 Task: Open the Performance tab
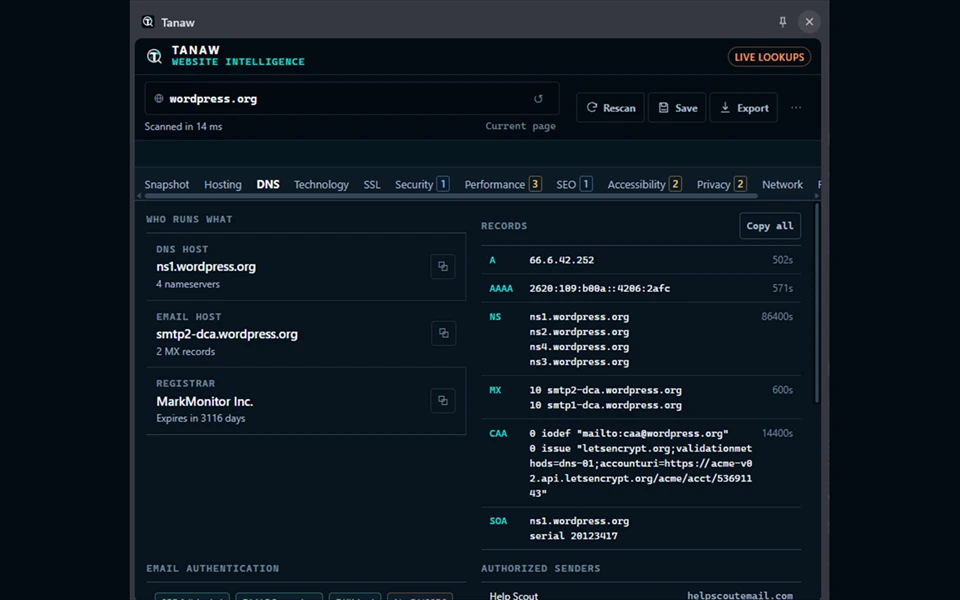(x=503, y=184)
